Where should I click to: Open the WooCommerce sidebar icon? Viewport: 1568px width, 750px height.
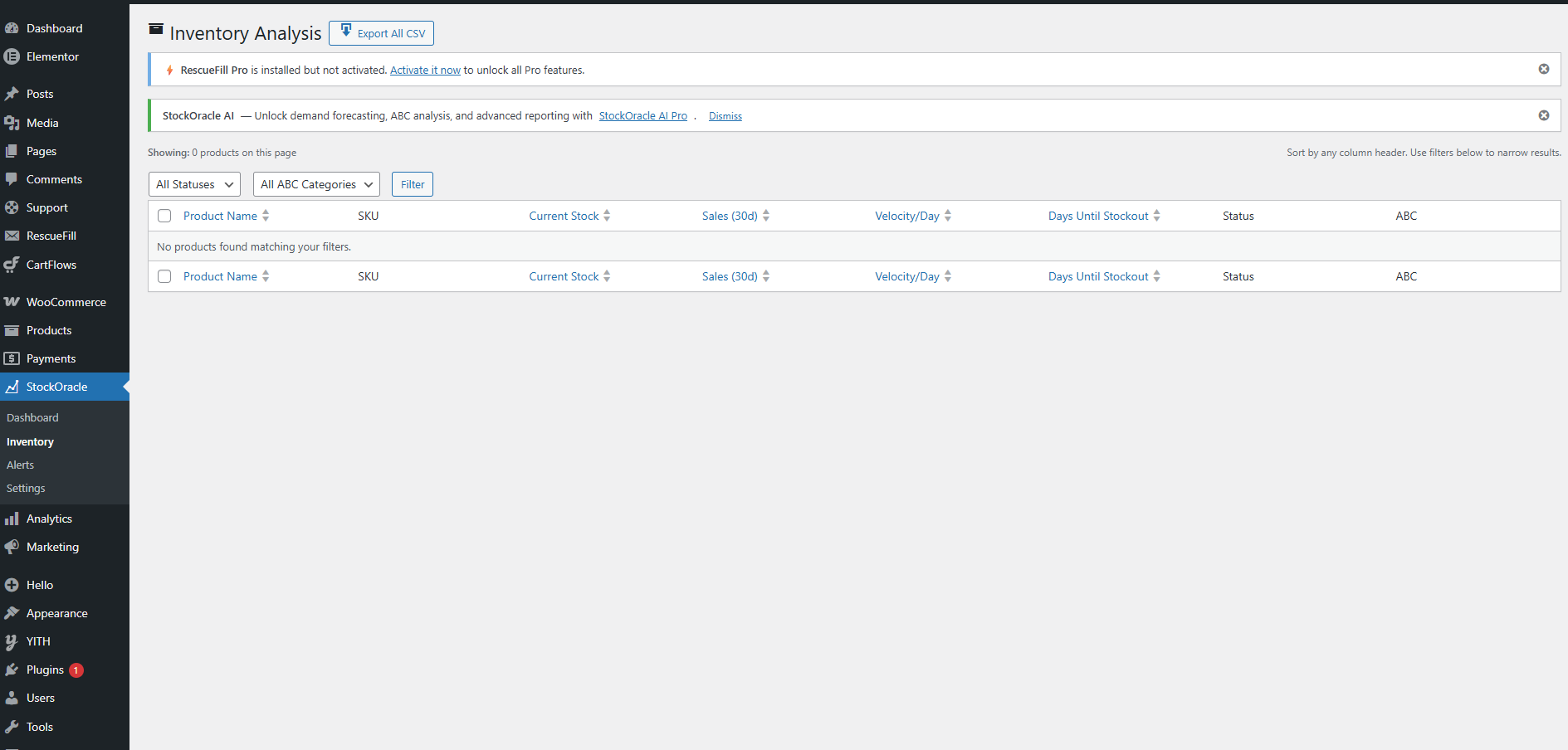(12, 301)
